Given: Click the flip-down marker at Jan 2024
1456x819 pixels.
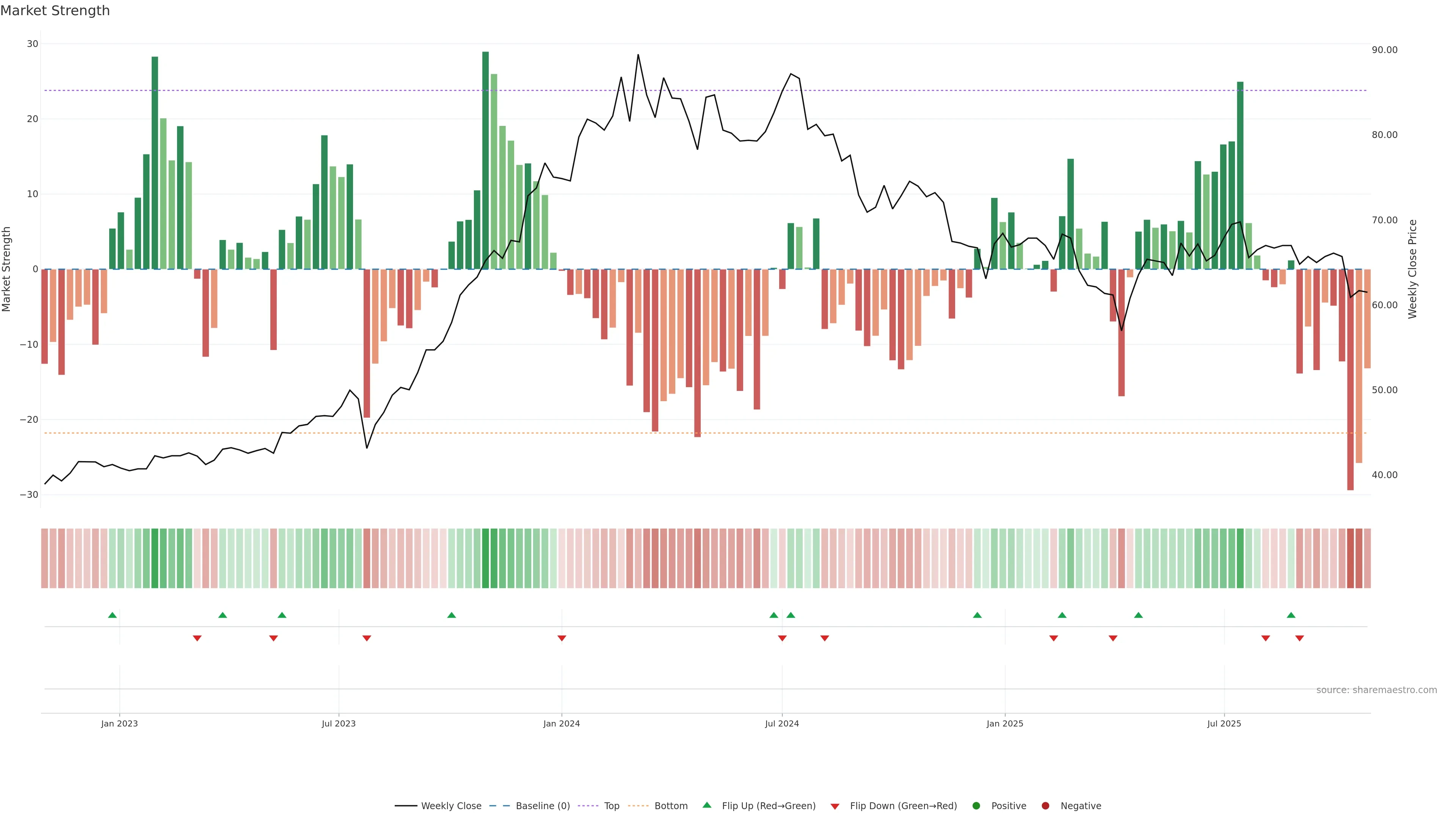Looking at the screenshot, I should [562, 638].
